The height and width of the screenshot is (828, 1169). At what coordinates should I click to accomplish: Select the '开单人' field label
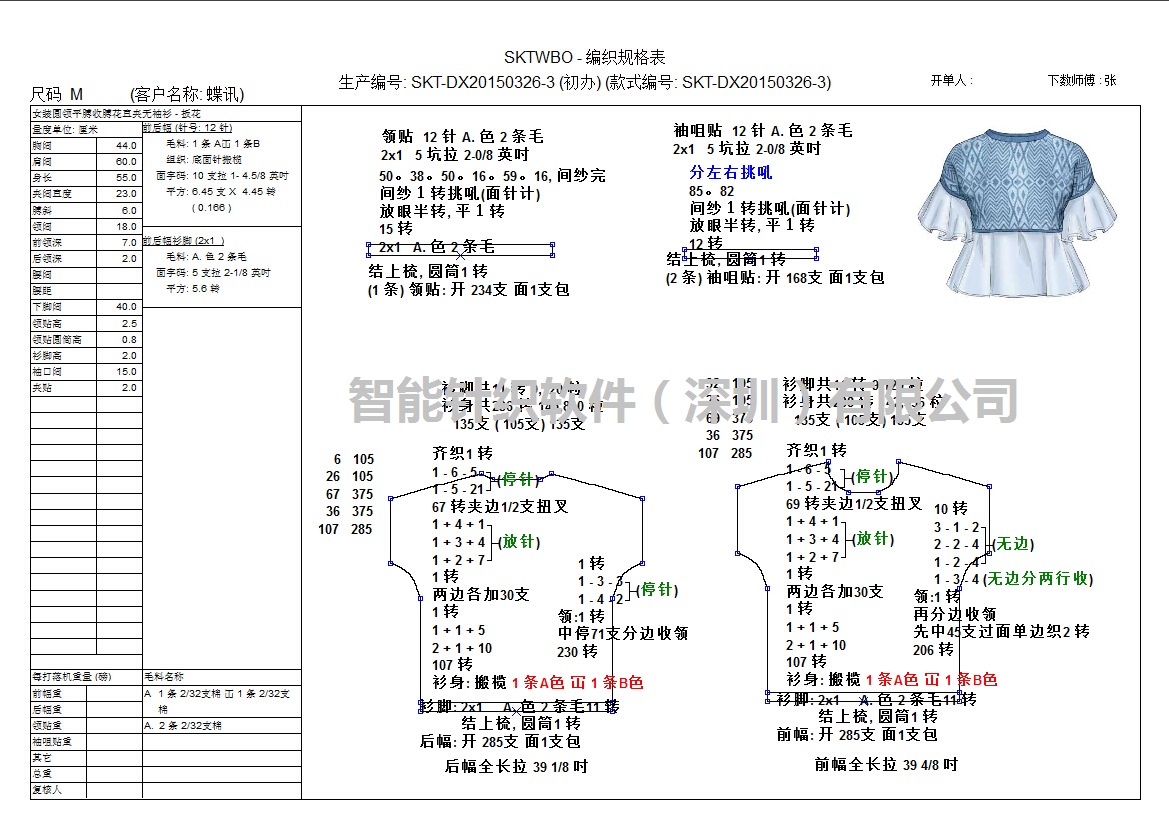(x=951, y=80)
